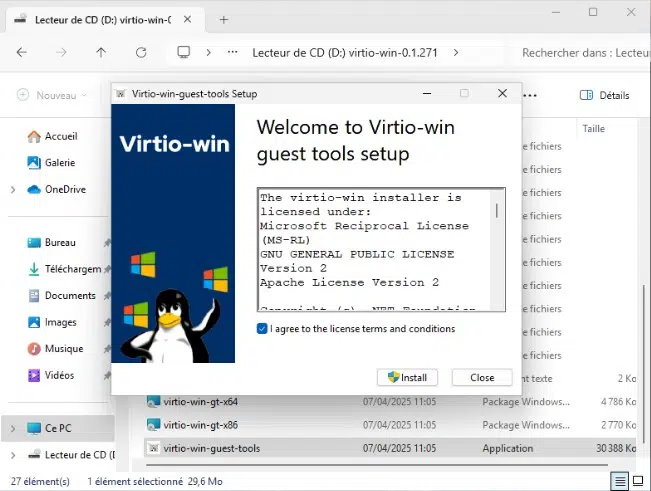Image resolution: width=651 pixels, height=491 pixels.
Task: Expand the Lecteur de CD tree node
Action: [13, 455]
